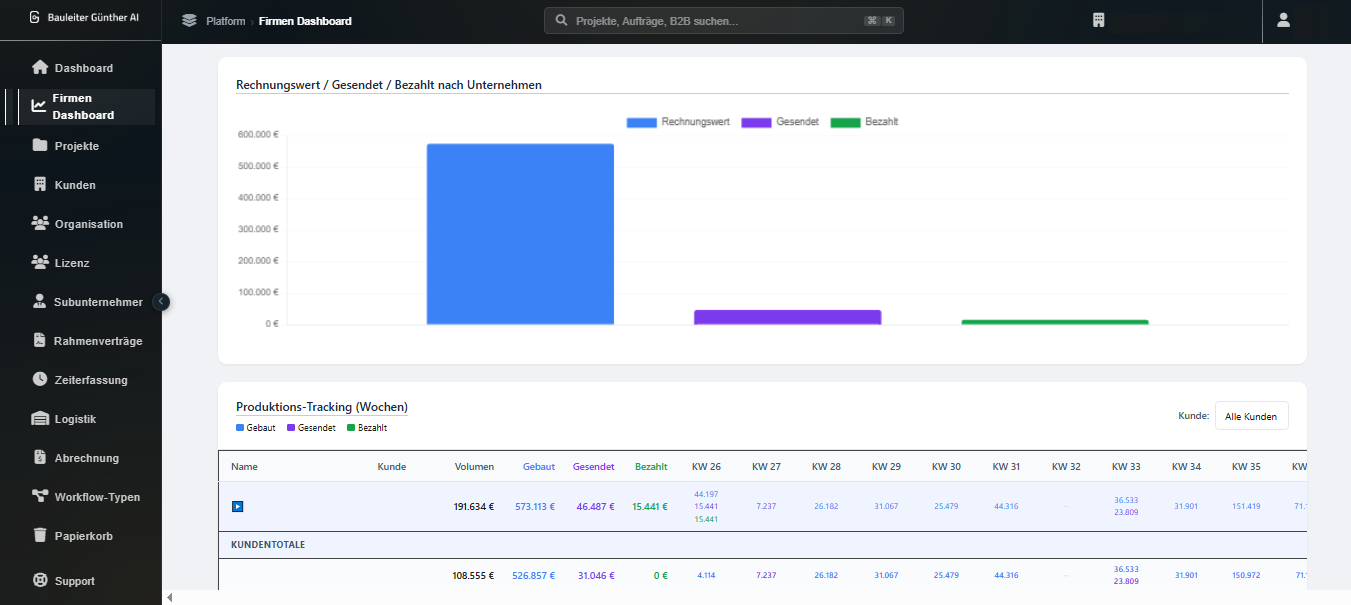Toggle Gesendet legend in bar chart
This screenshot has height=605, width=1351.
tap(780, 122)
